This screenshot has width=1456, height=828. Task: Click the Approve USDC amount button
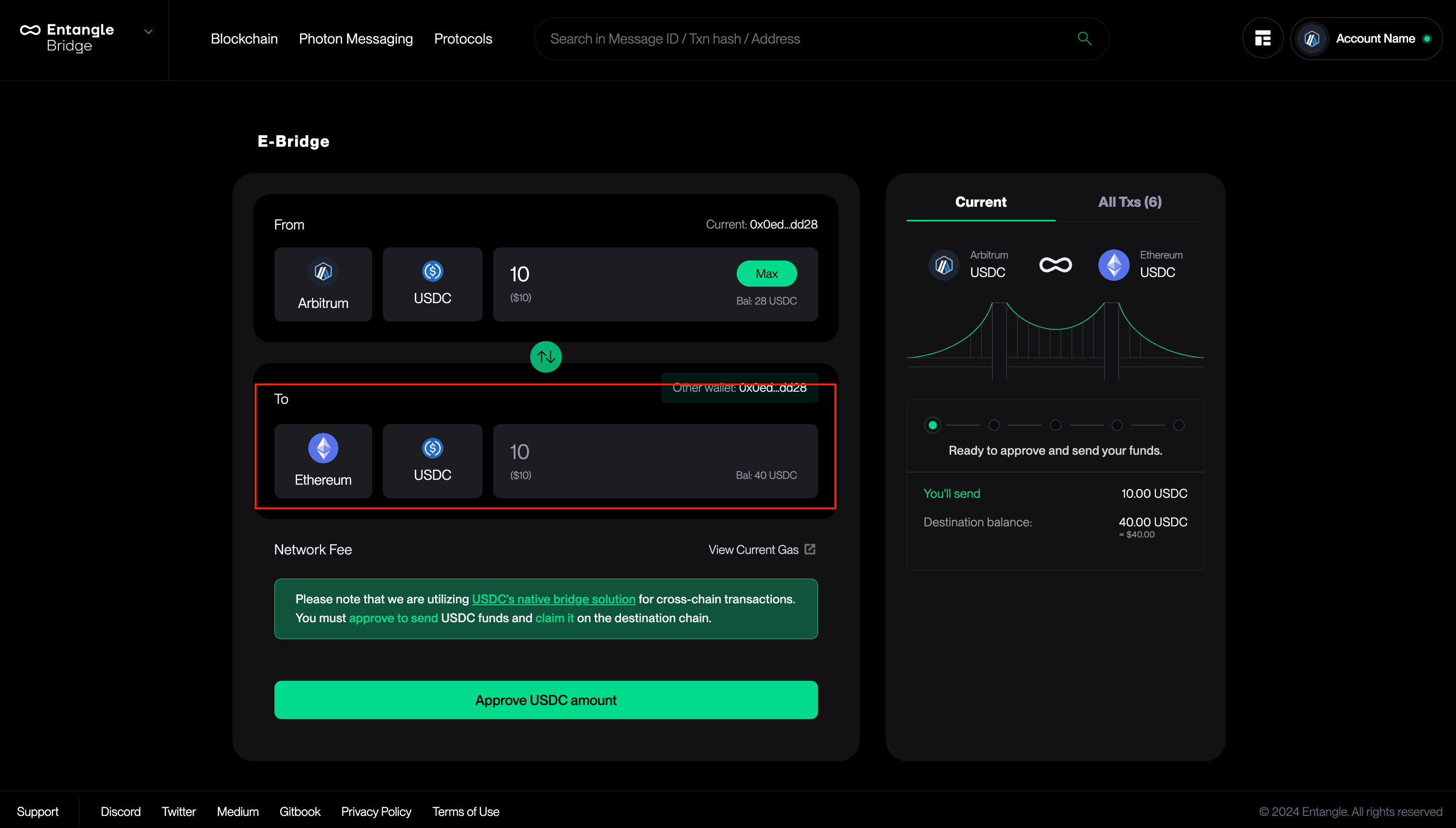coord(546,700)
